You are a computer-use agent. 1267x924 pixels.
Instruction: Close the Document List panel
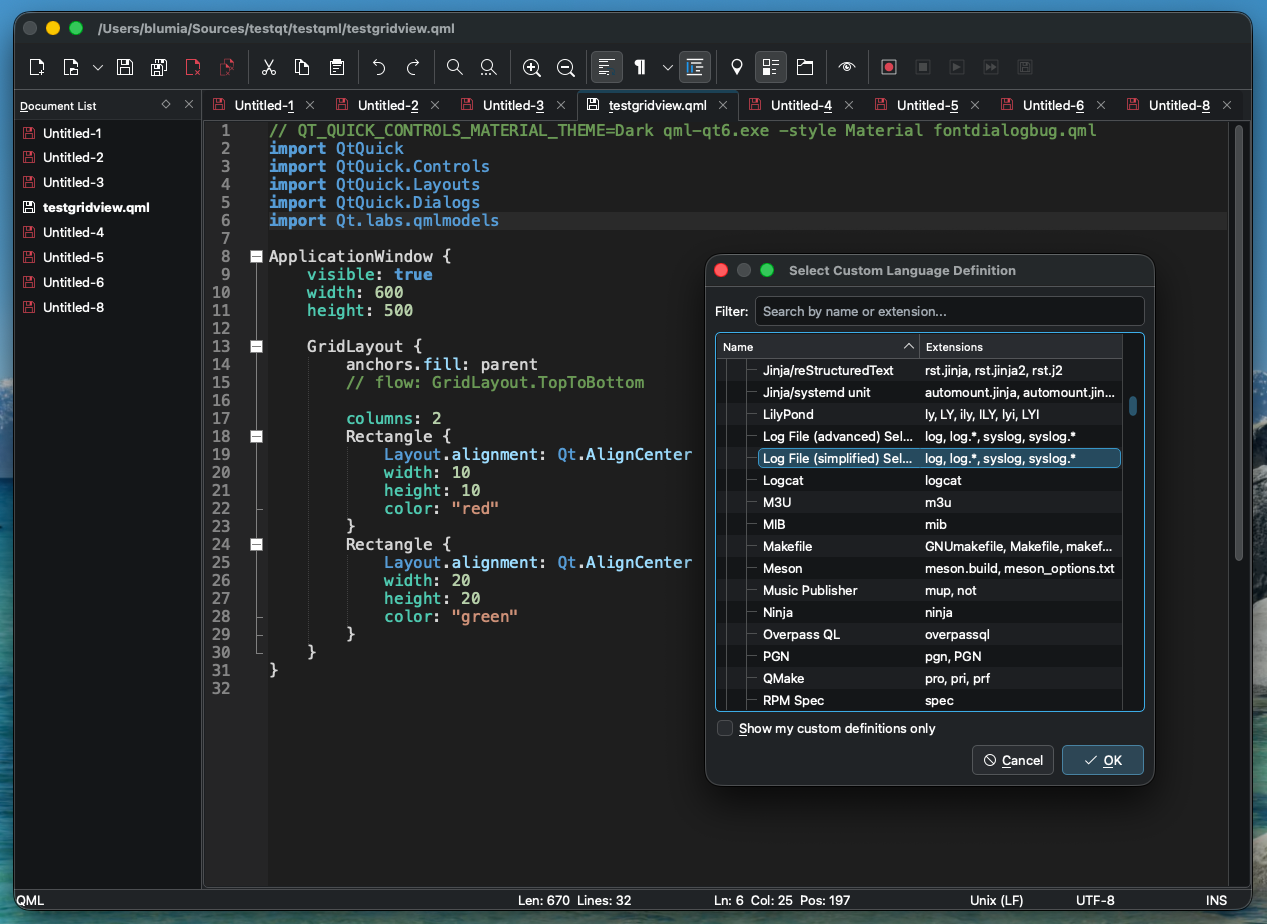pos(188,104)
